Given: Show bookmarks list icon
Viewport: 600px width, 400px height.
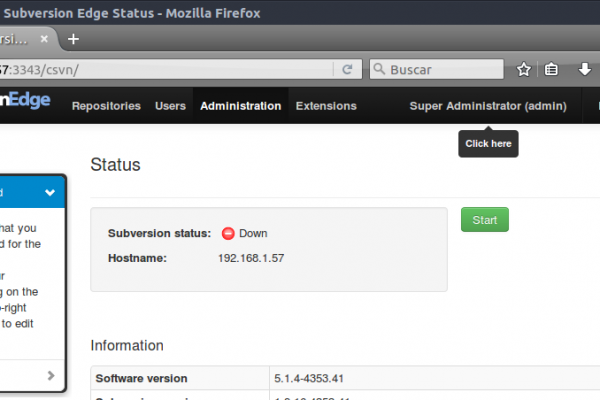Looking at the screenshot, I should click(x=551, y=70).
